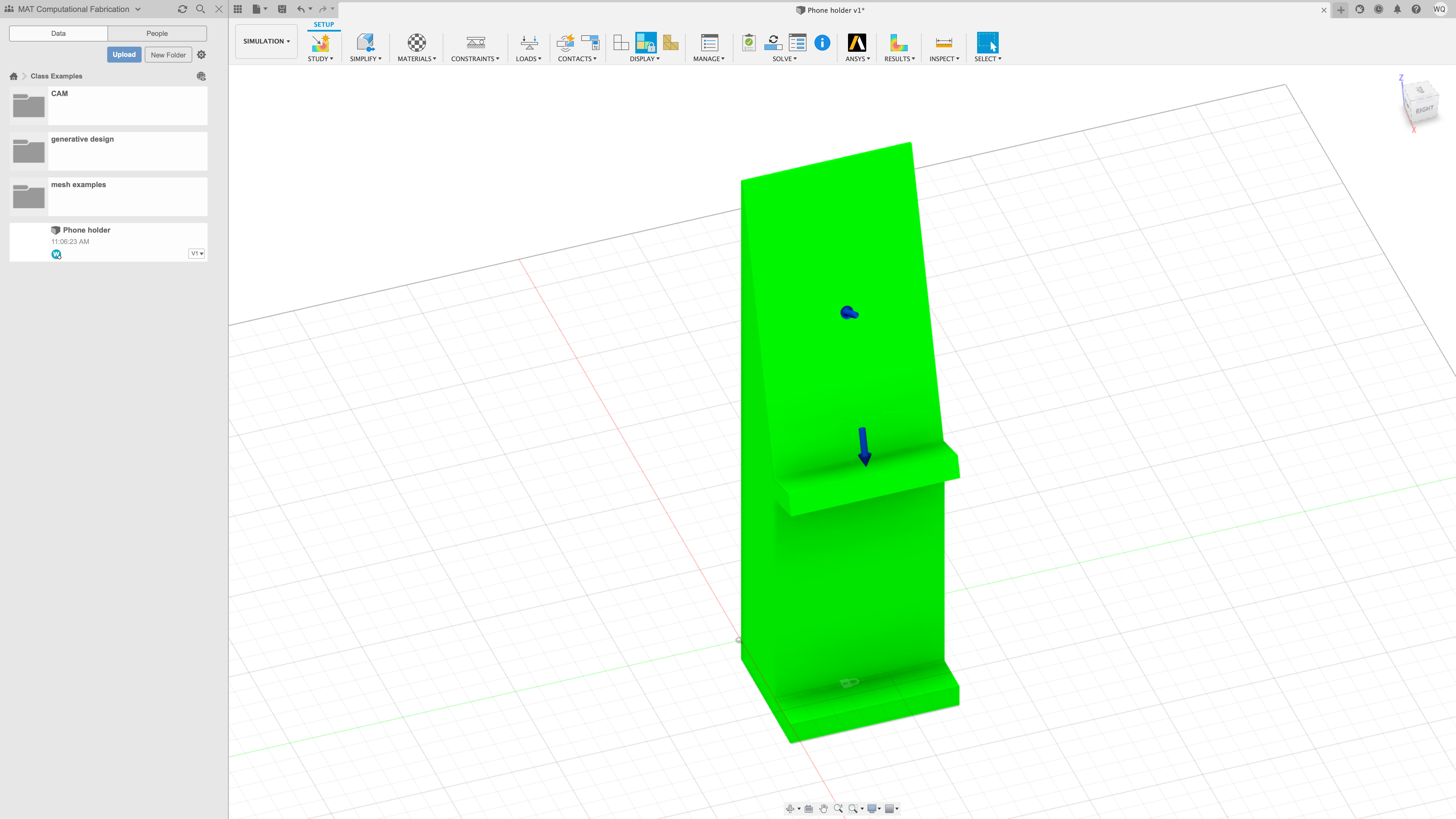Click the Look At icon

809,809
